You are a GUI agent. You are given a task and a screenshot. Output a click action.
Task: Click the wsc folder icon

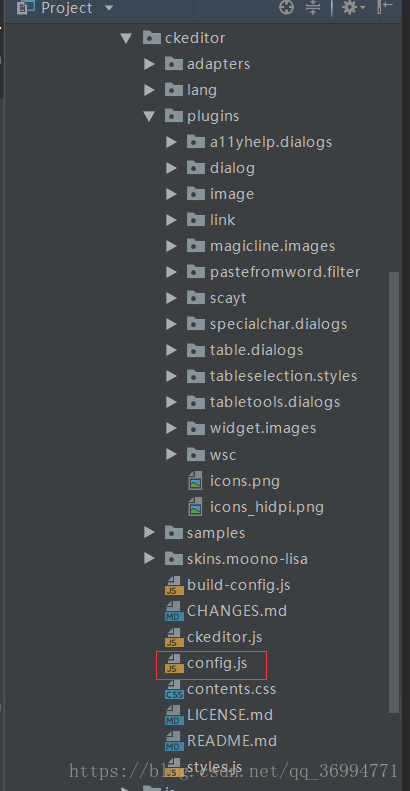click(x=196, y=455)
